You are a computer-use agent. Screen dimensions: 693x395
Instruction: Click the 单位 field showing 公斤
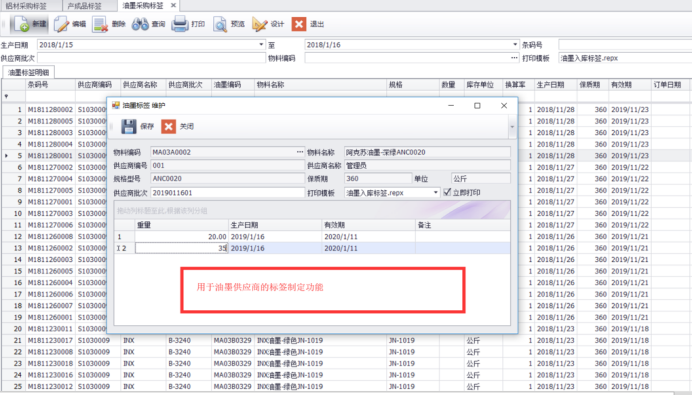point(480,179)
